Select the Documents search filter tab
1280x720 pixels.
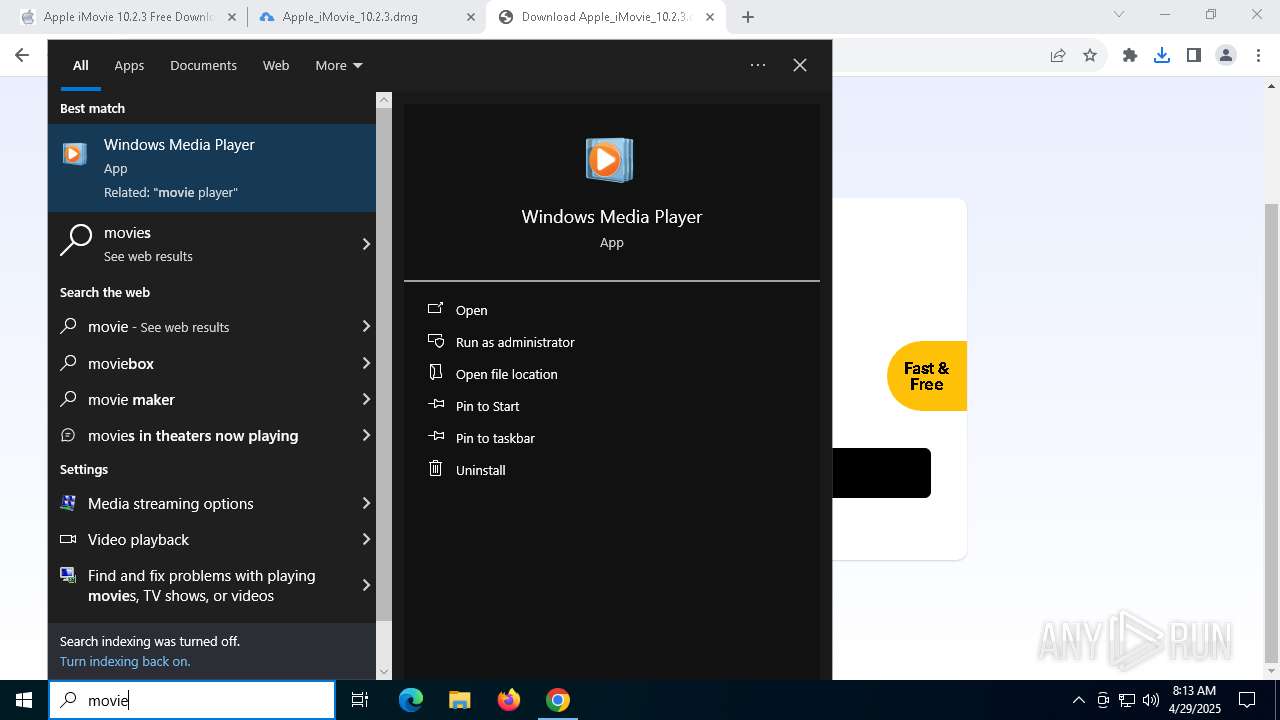(203, 65)
